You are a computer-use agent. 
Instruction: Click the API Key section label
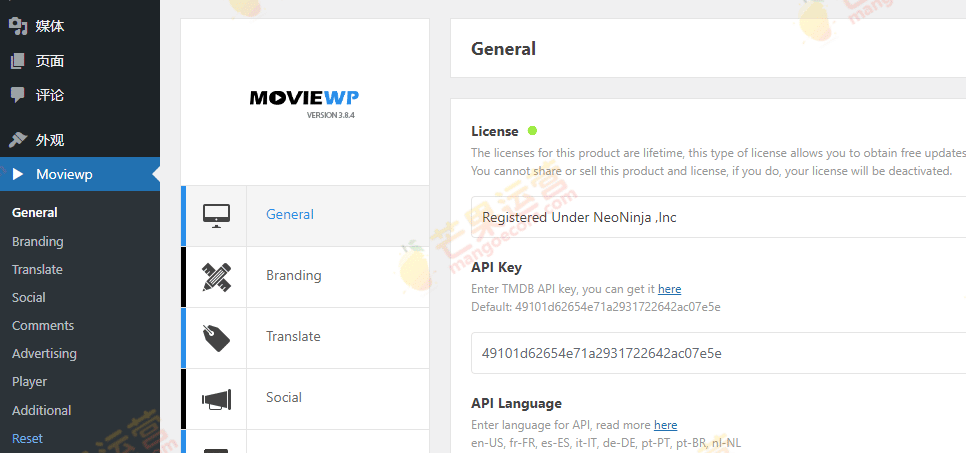(x=497, y=267)
